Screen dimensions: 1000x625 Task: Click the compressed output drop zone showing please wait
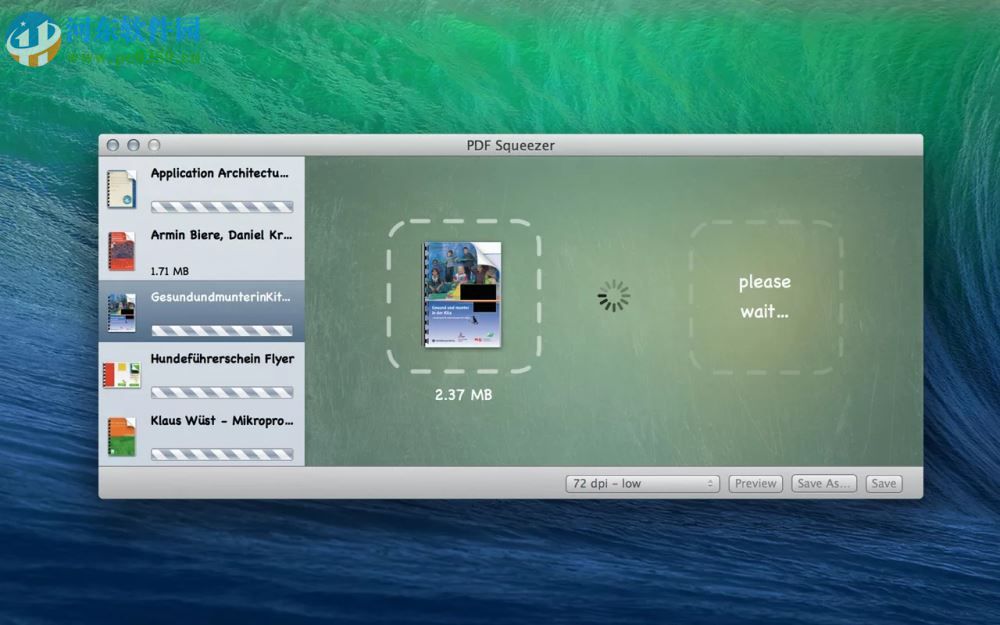point(765,296)
